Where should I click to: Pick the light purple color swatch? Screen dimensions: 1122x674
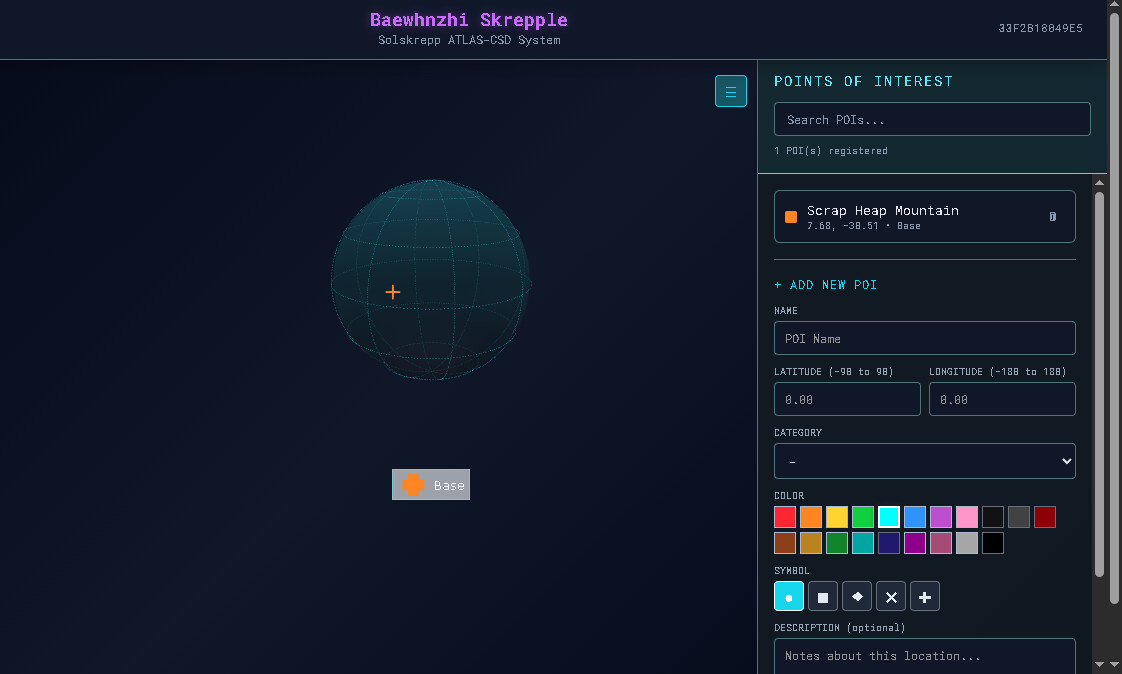(941, 517)
